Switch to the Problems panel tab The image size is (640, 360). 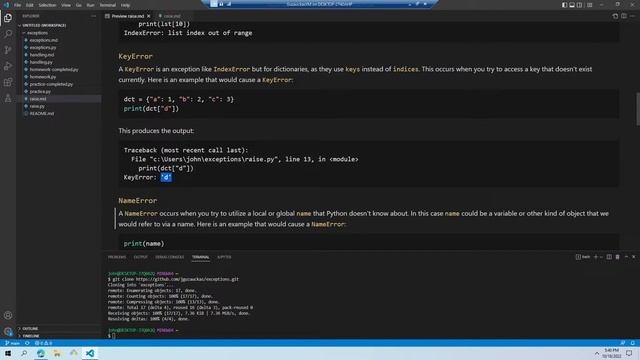pos(117,257)
